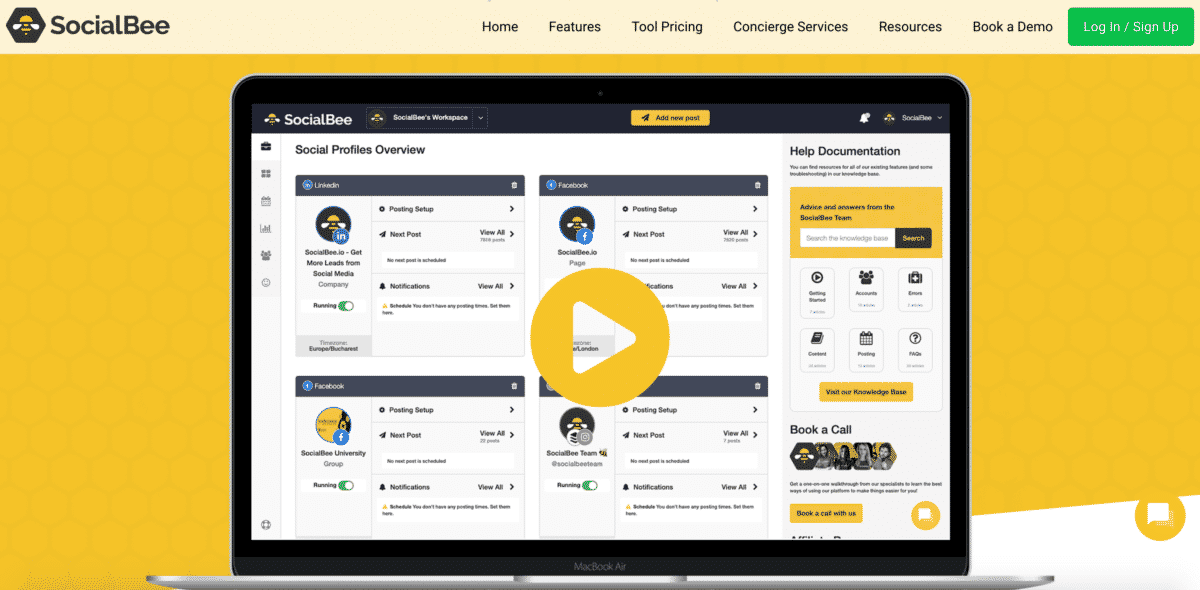Open the notification bell in app header
The image size is (1200, 590).
tap(865, 118)
